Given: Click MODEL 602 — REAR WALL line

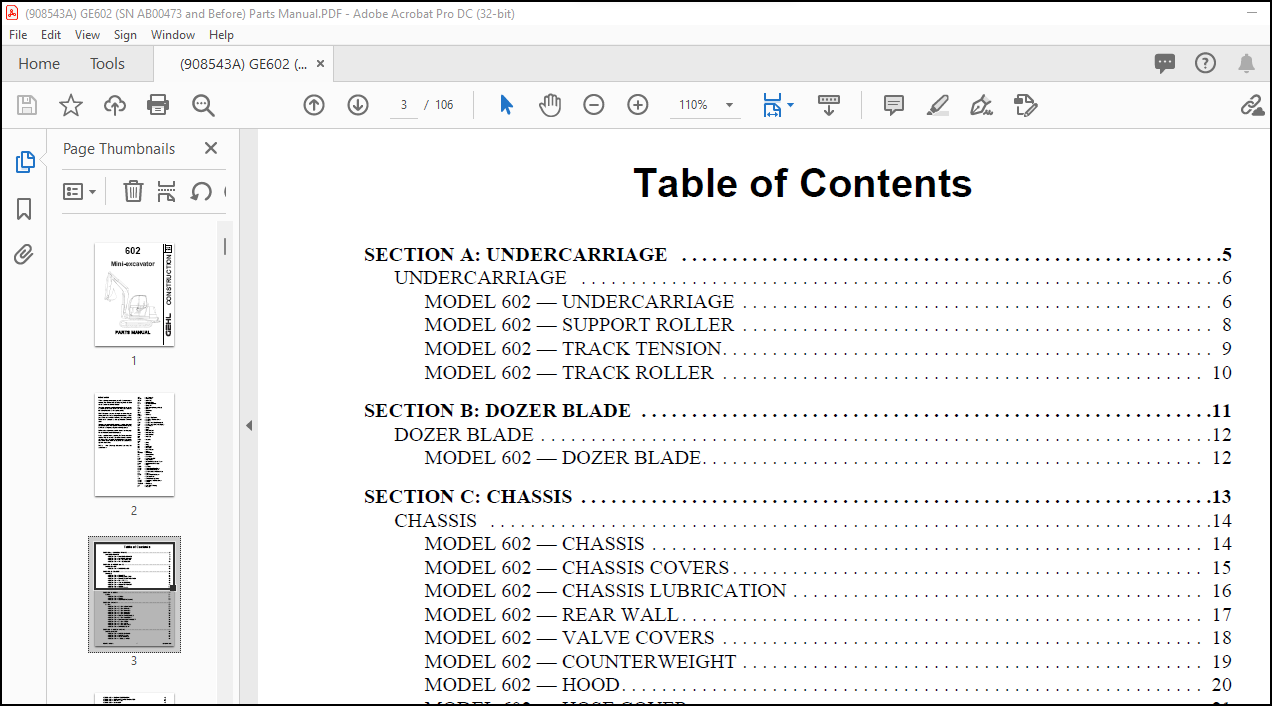Looking at the screenshot, I should tap(828, 615).
